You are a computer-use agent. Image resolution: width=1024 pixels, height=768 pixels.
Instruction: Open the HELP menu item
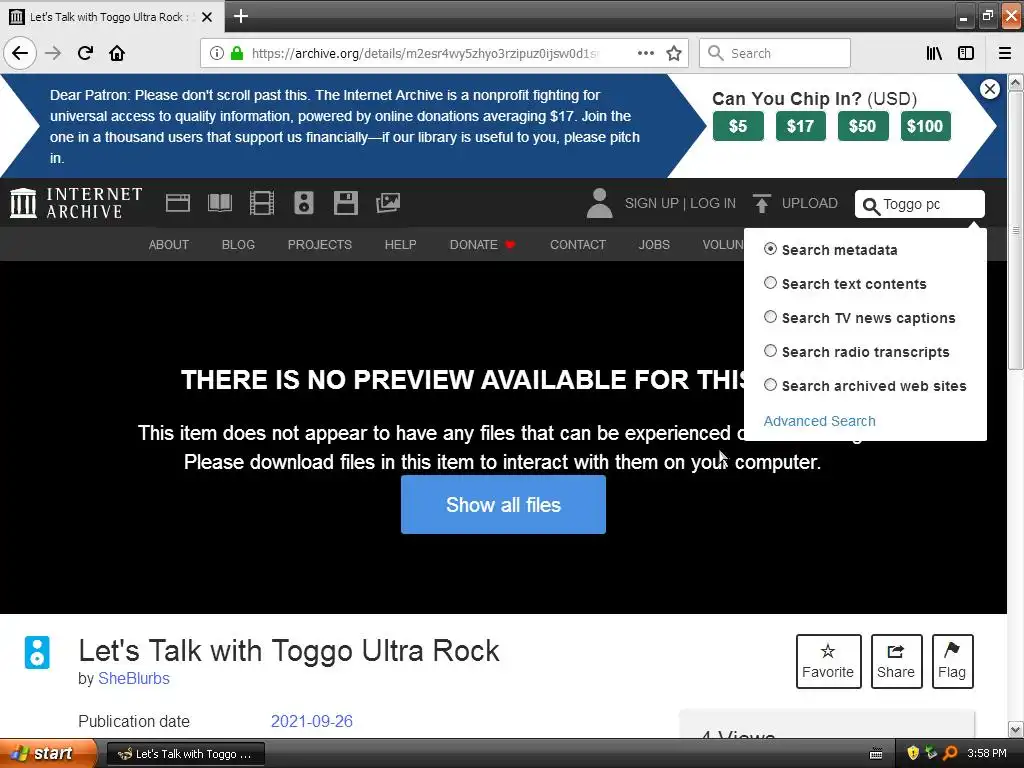(400, 244)
